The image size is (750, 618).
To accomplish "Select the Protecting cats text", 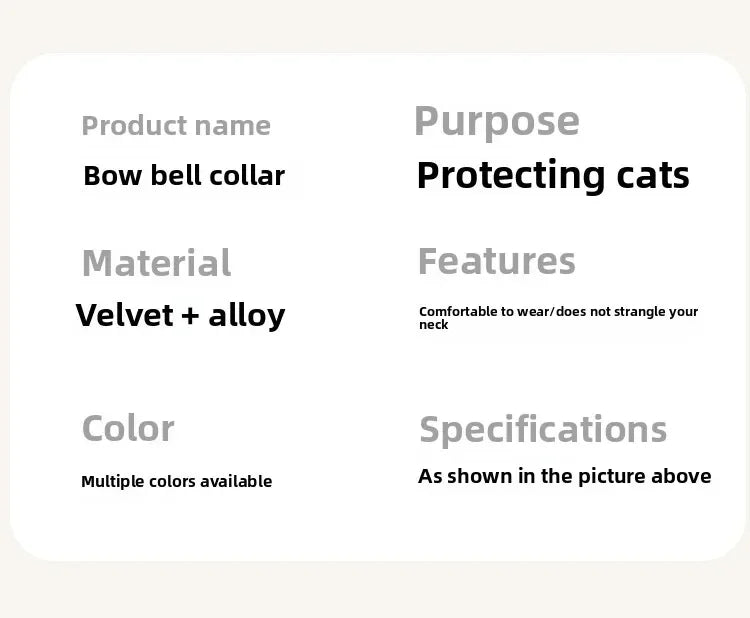I will (553, 176).
